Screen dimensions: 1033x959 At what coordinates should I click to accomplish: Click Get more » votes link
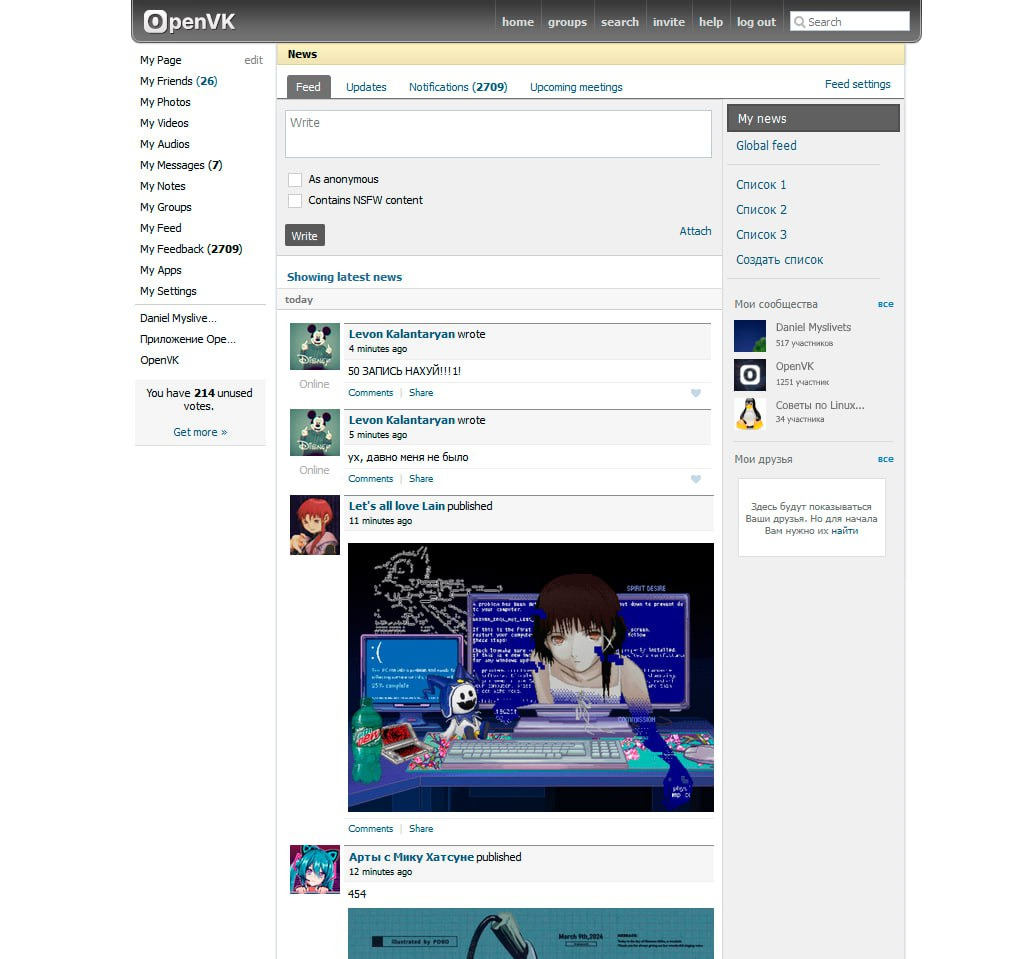200,433
